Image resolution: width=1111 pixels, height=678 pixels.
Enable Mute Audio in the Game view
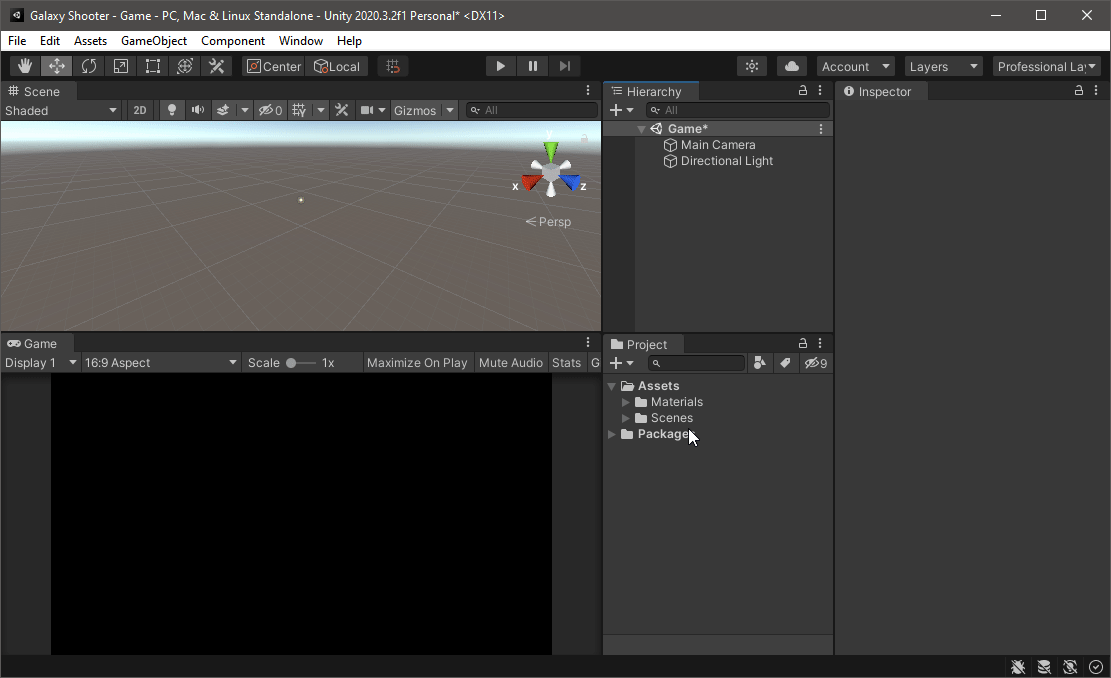(510, 362)
